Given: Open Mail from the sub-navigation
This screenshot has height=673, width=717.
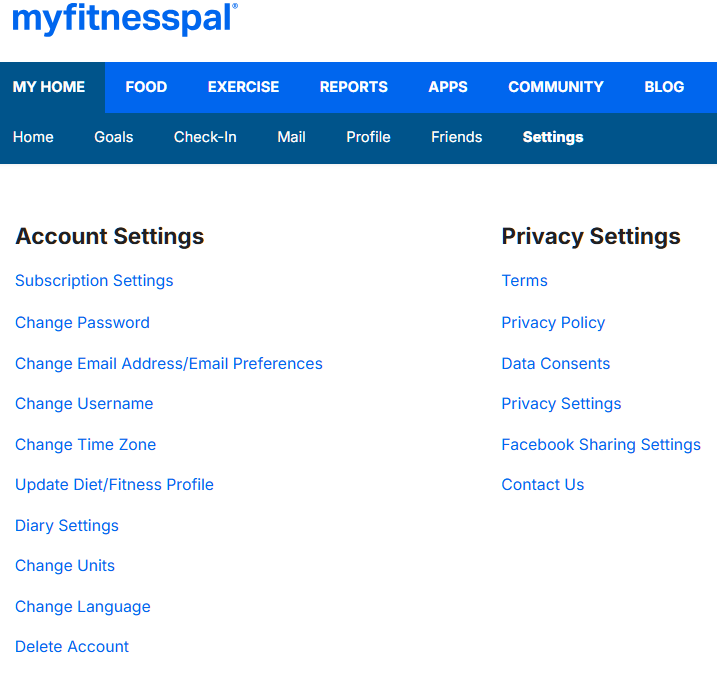Looking at the screenshot, I should coord(291,137).
